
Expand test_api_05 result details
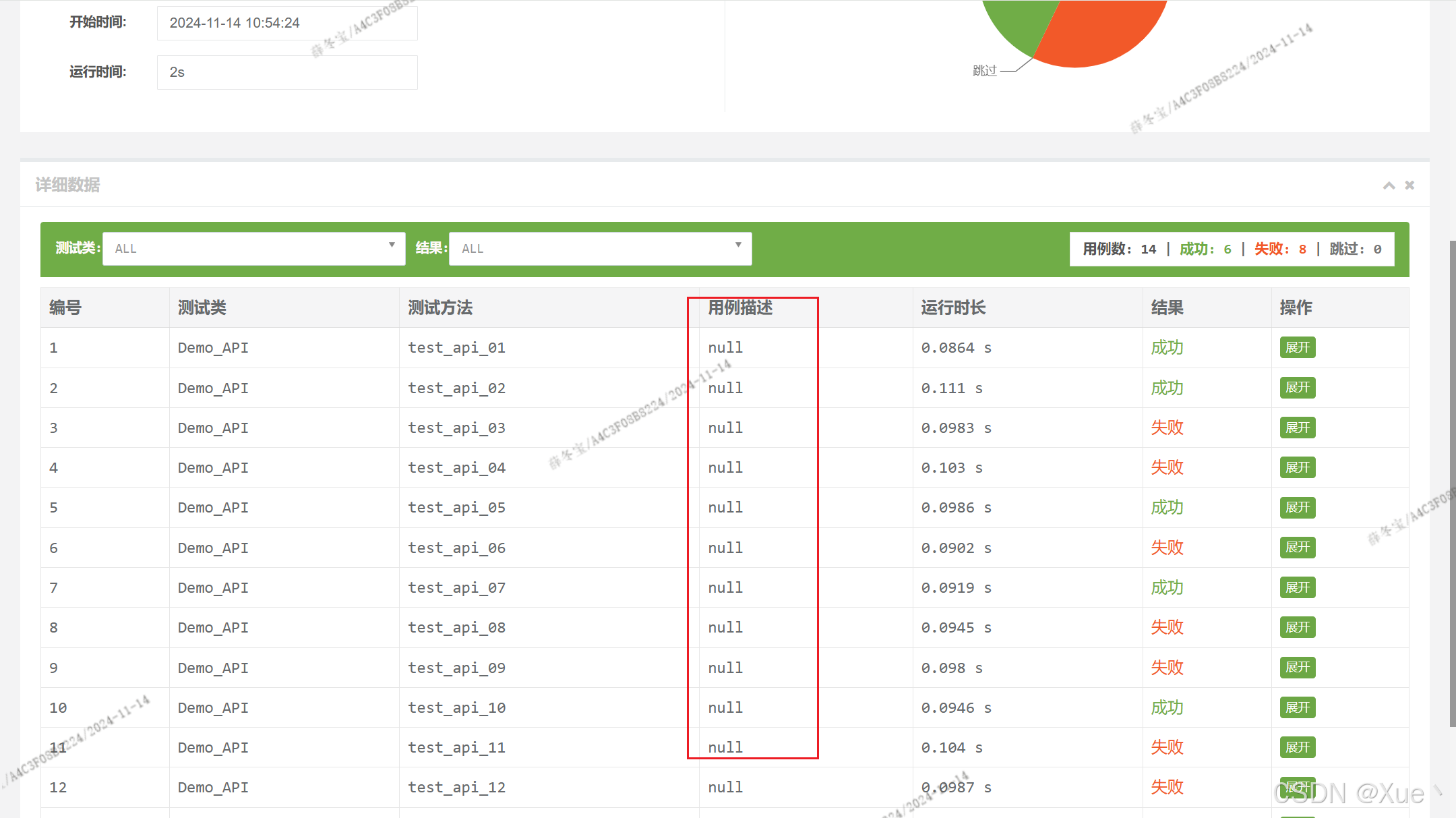pos(1297,507)
